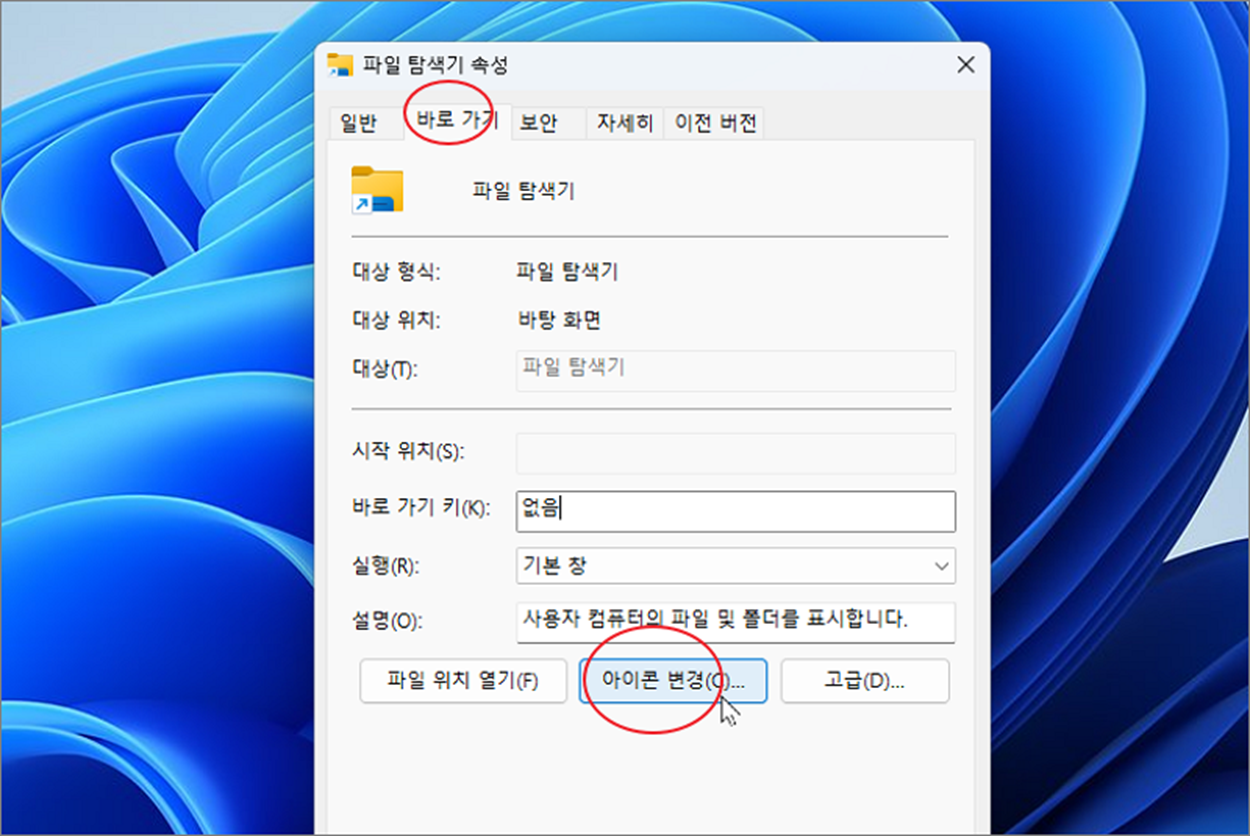This screenshot has width=1250, height=836.
Task: Open the 고급(D)... settings button
Action: click(865, 681)
